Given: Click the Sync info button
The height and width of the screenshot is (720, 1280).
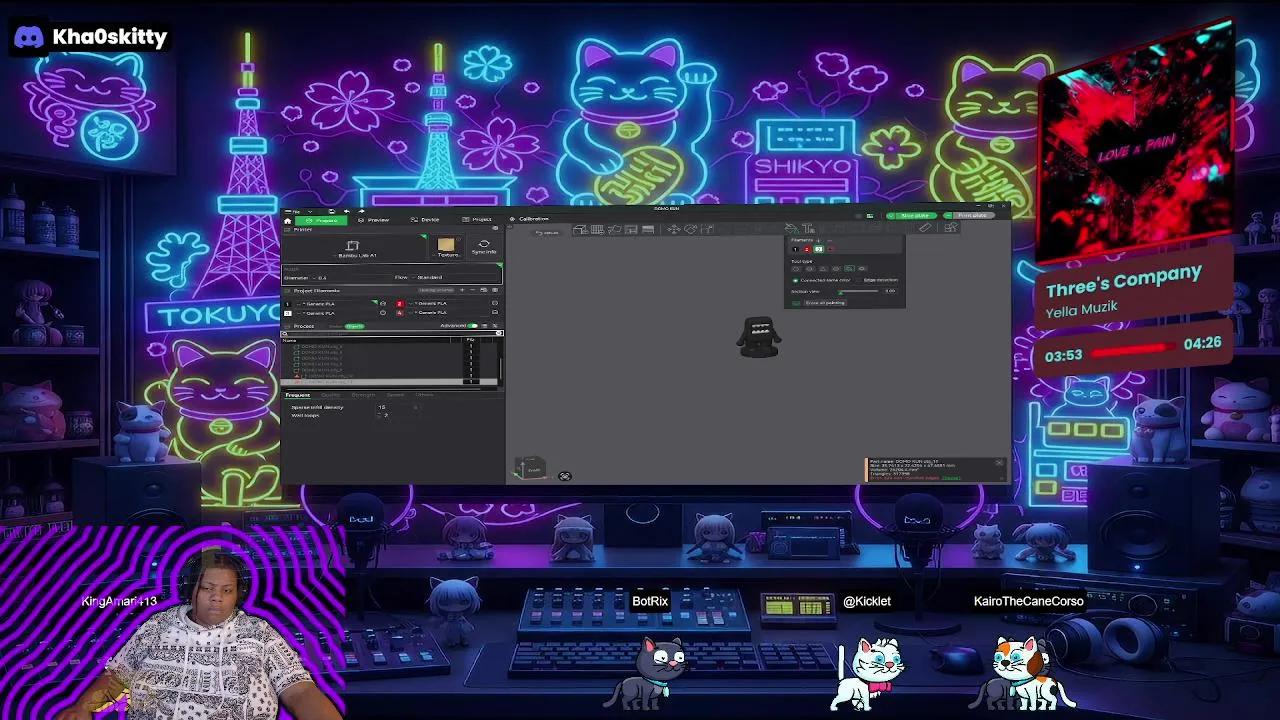Looking at the screenshot, I should click(484, 247).
